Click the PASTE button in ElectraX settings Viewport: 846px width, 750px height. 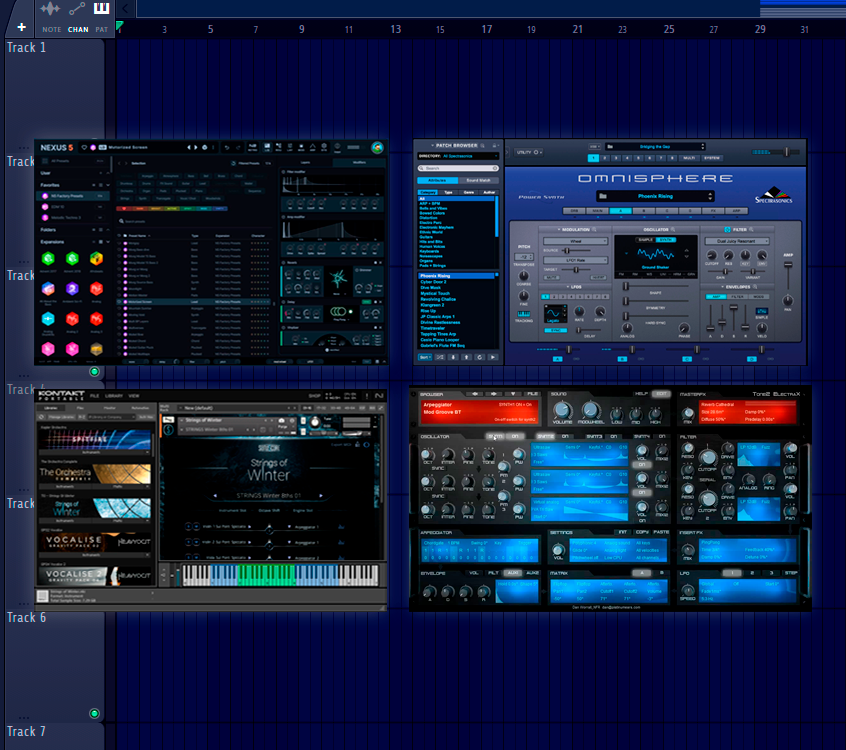click(660, 532)
